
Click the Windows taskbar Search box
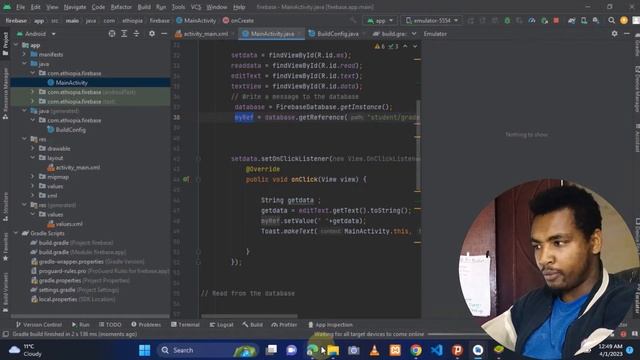207,350
